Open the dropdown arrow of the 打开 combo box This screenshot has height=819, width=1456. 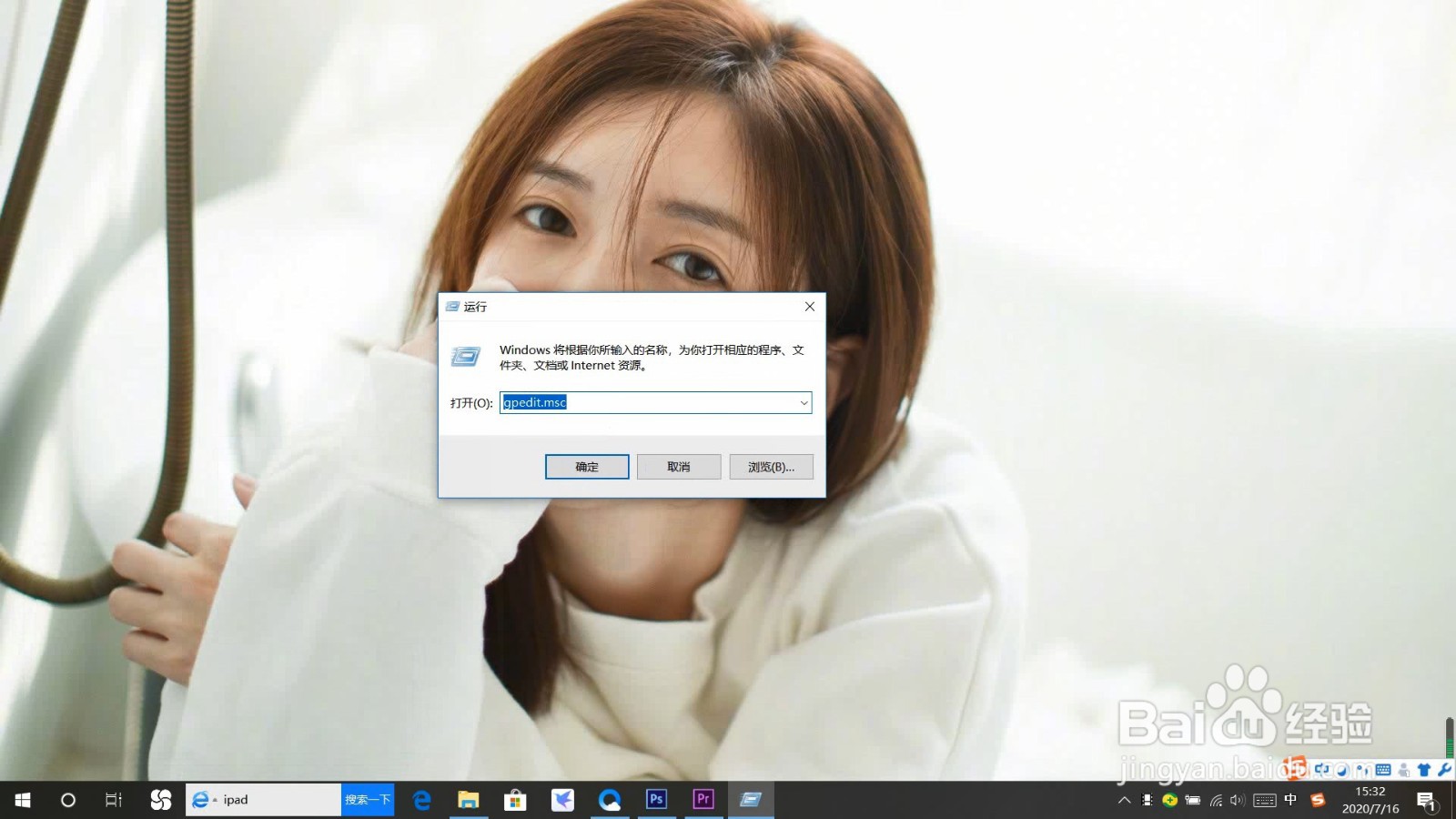[x=804, y=402]
